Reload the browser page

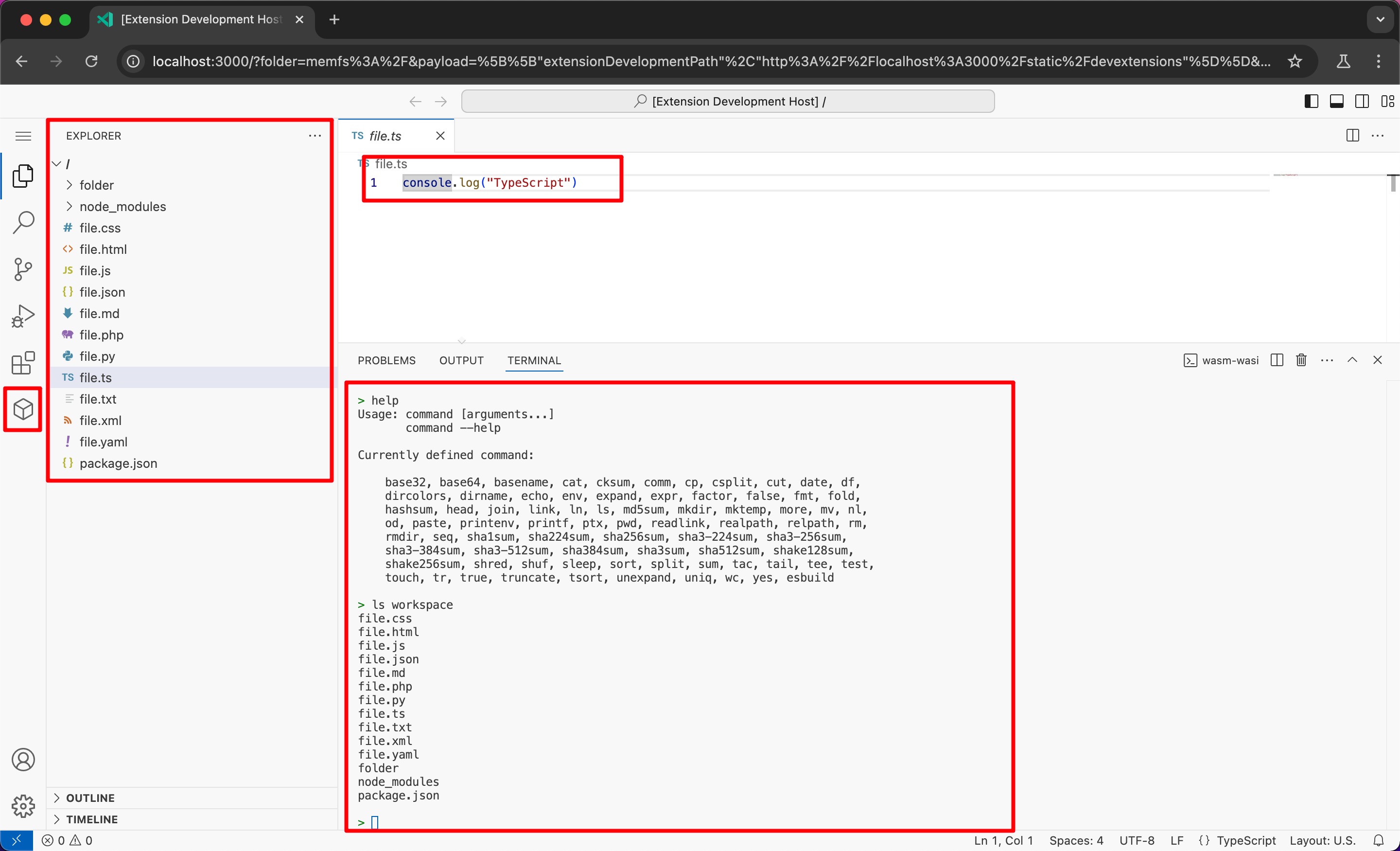pyautogui.click(x=91, y=61)
